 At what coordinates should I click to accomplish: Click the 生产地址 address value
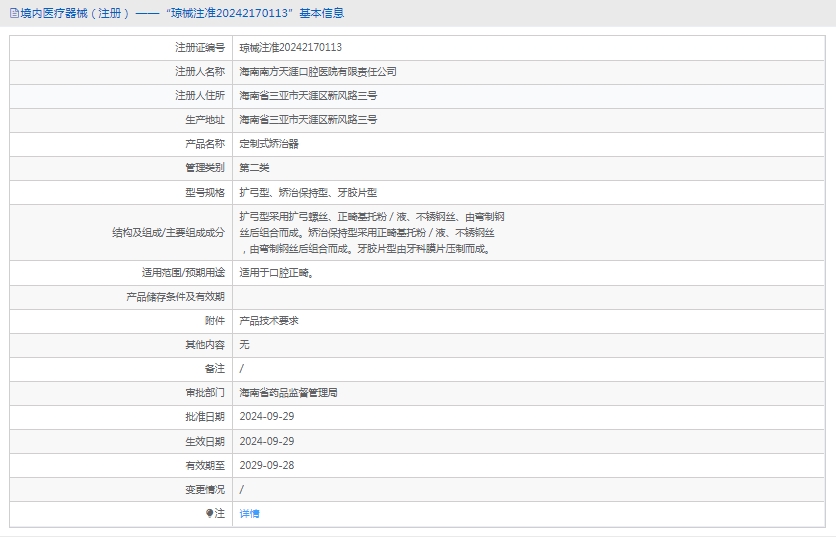pos(308,120)
